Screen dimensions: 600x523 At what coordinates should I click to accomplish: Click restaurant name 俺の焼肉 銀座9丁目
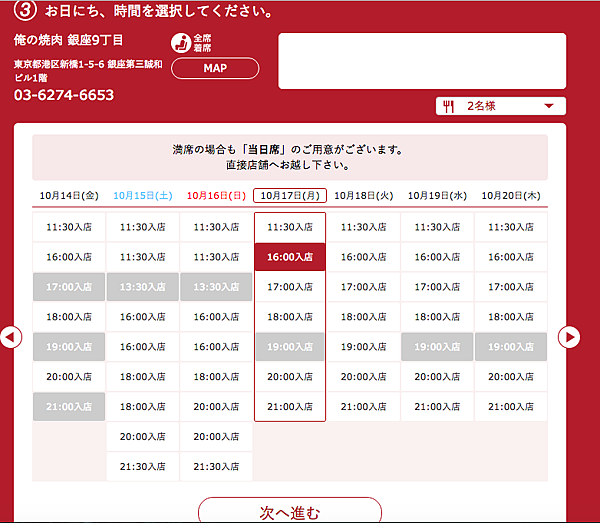click(68, 40)
